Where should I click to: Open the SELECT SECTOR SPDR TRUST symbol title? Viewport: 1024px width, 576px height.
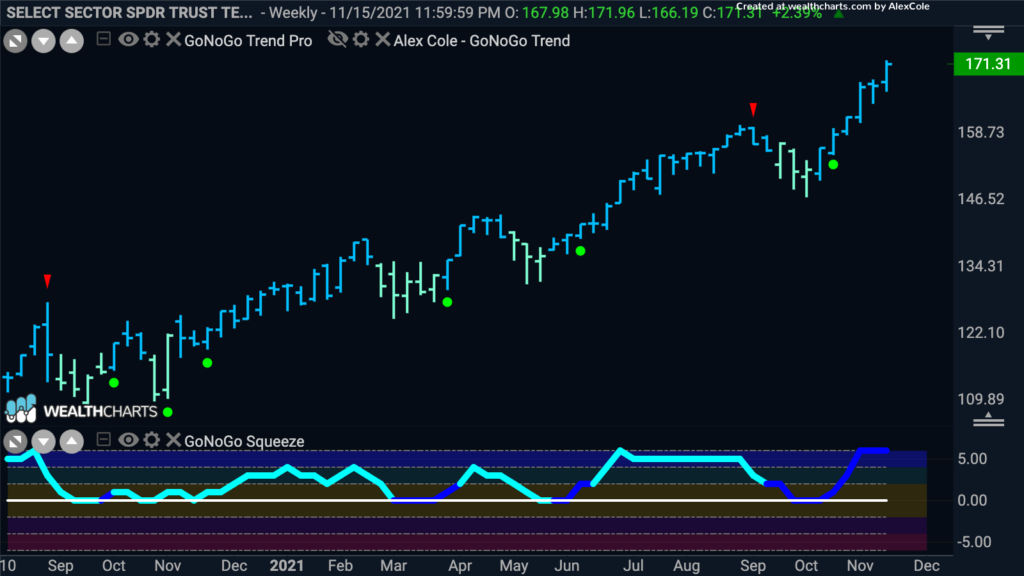click(129, 13)
